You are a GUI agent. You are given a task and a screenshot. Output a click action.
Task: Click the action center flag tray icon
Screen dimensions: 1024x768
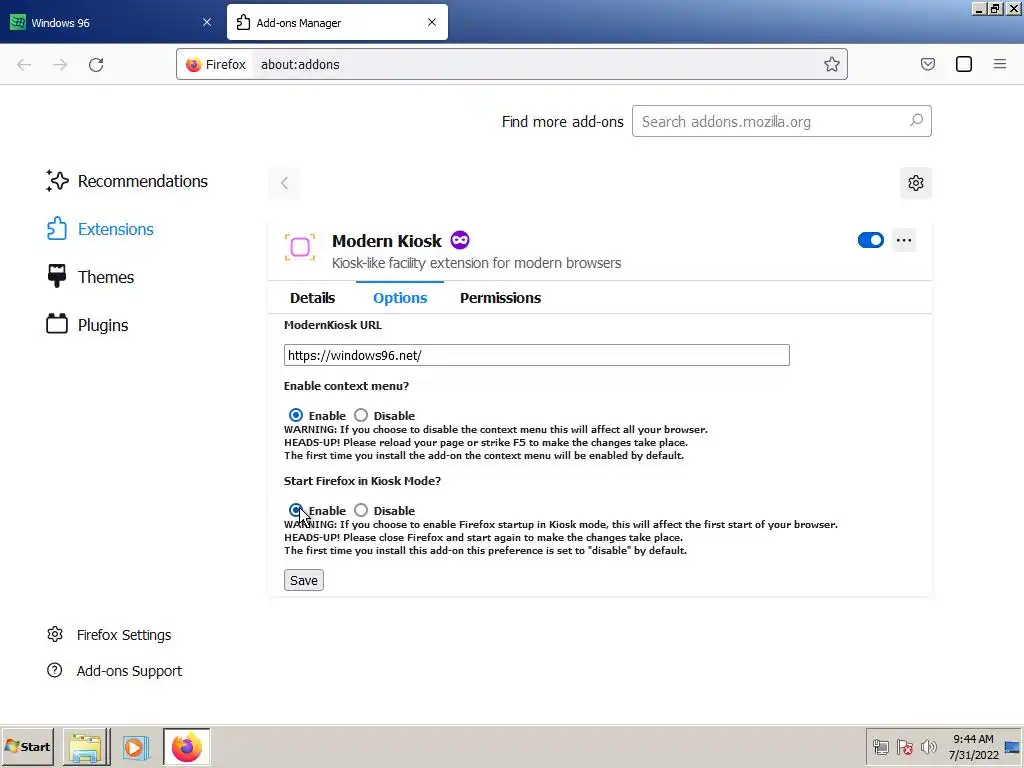(x=904, y=747)
